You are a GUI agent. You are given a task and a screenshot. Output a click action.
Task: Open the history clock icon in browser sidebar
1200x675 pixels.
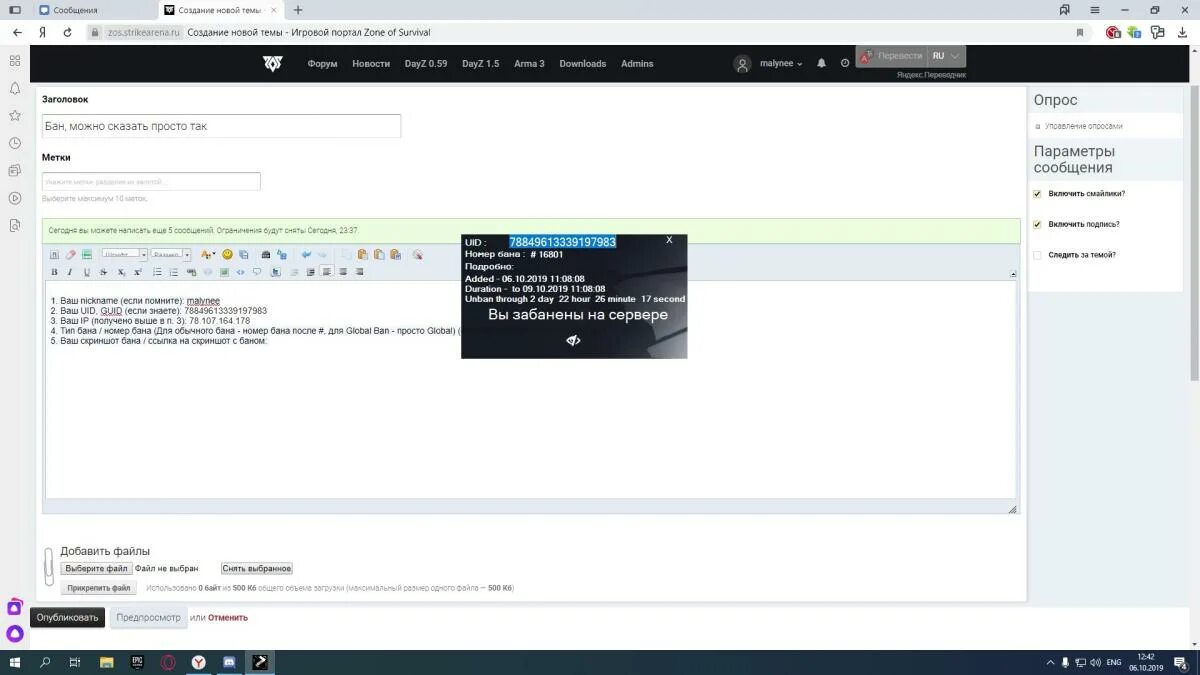coord(14,143)
